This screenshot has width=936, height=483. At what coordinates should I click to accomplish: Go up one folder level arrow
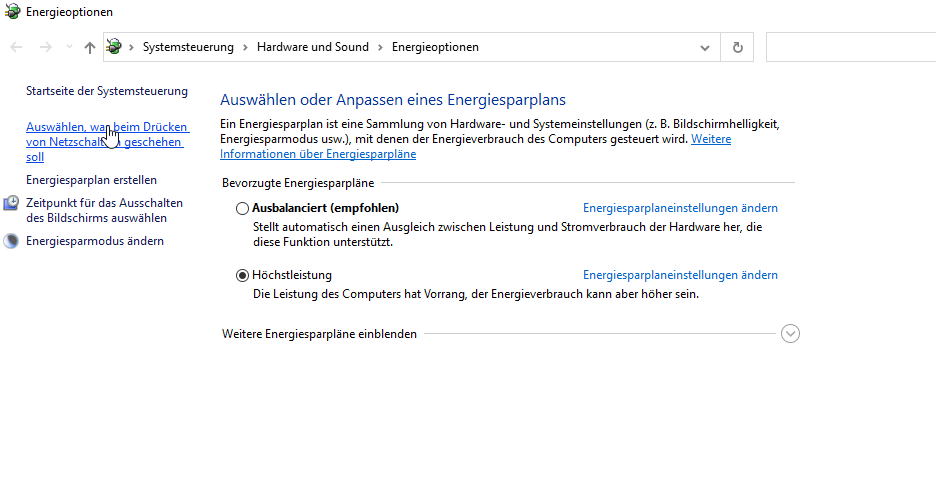pyautogui.click(x=90, y=47)
